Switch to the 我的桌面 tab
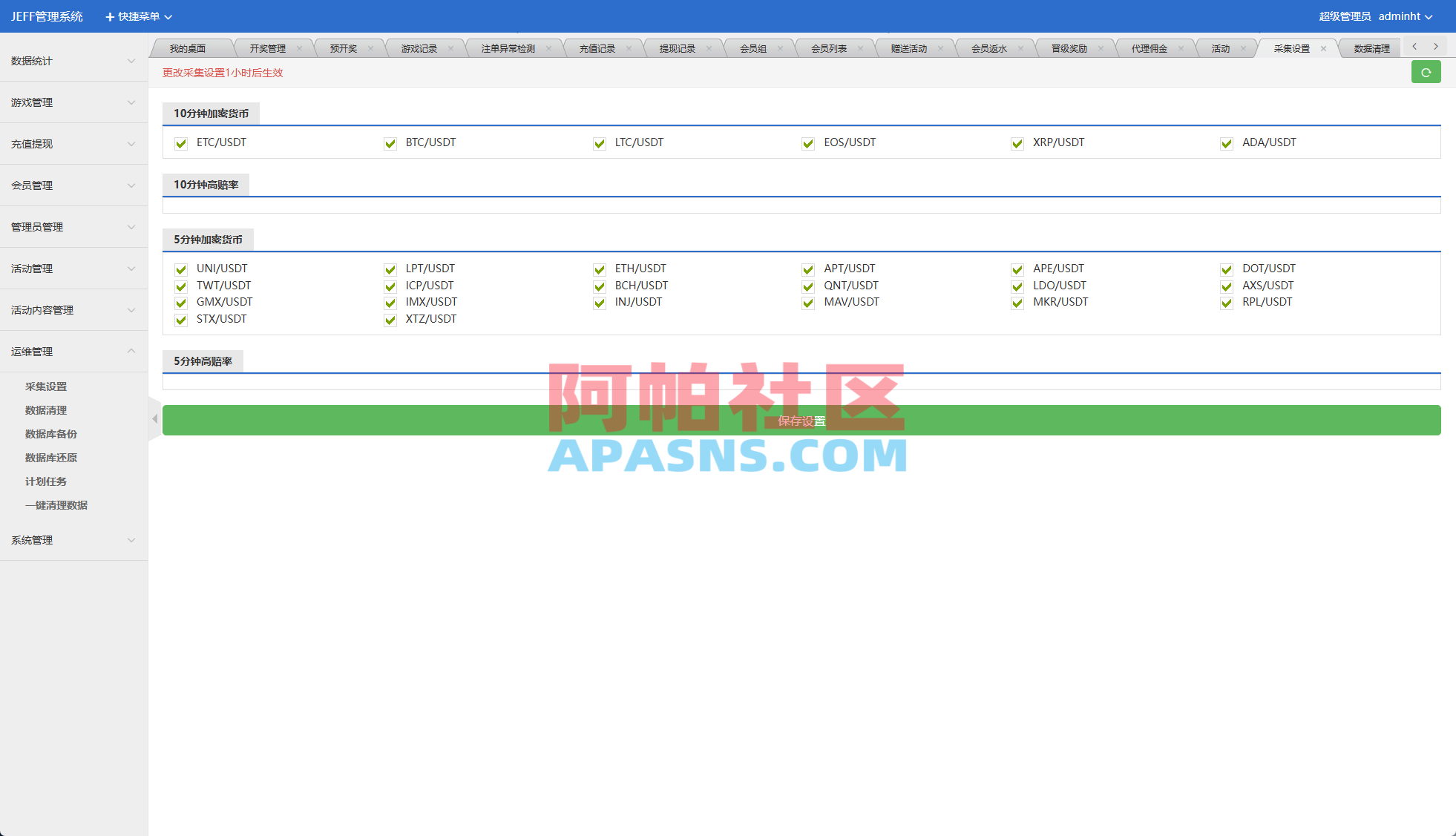Viewport: 1456px width, 836px height. click(188, 49)
